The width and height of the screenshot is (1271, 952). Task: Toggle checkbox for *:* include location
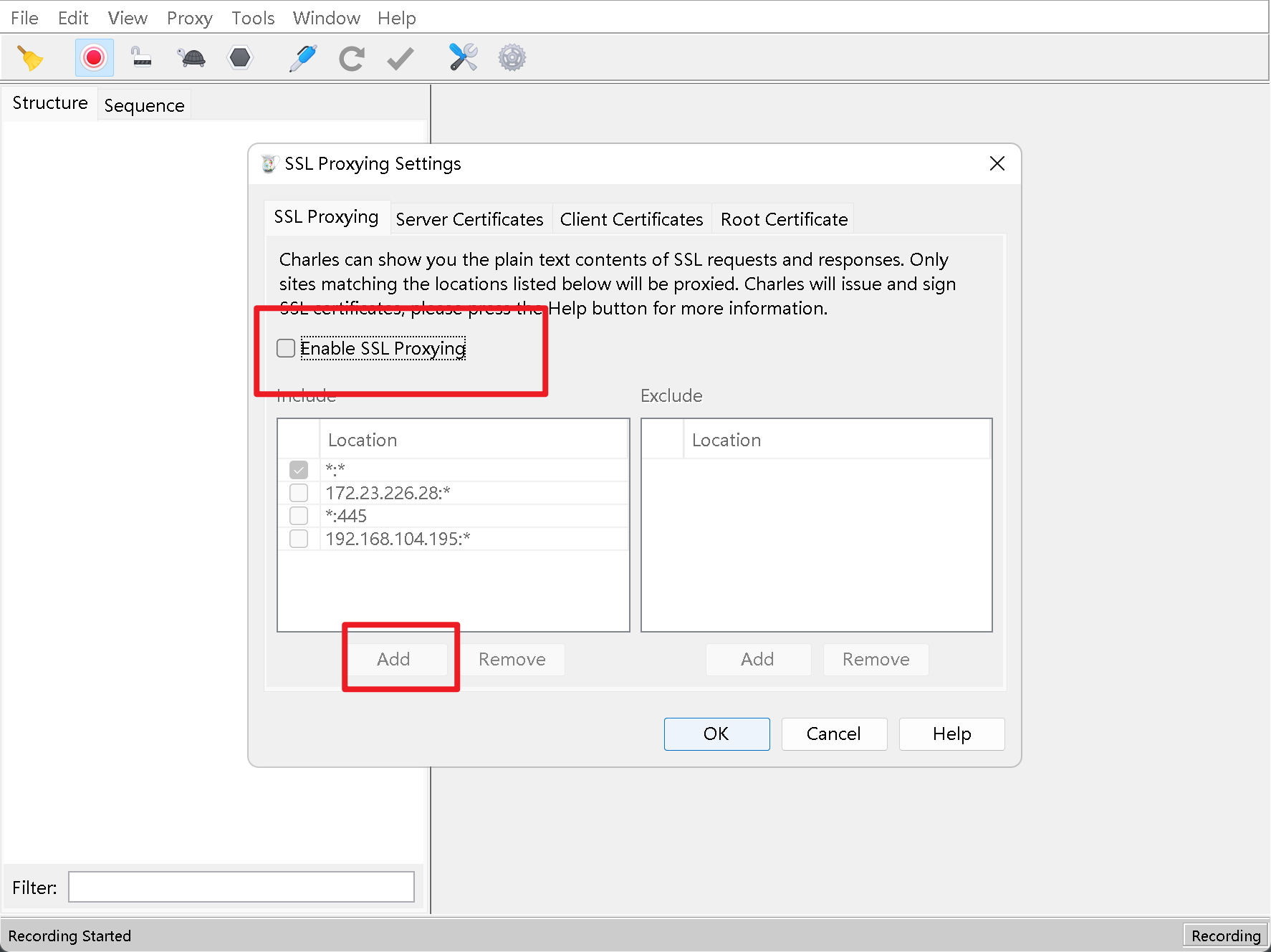pos(299,470)
